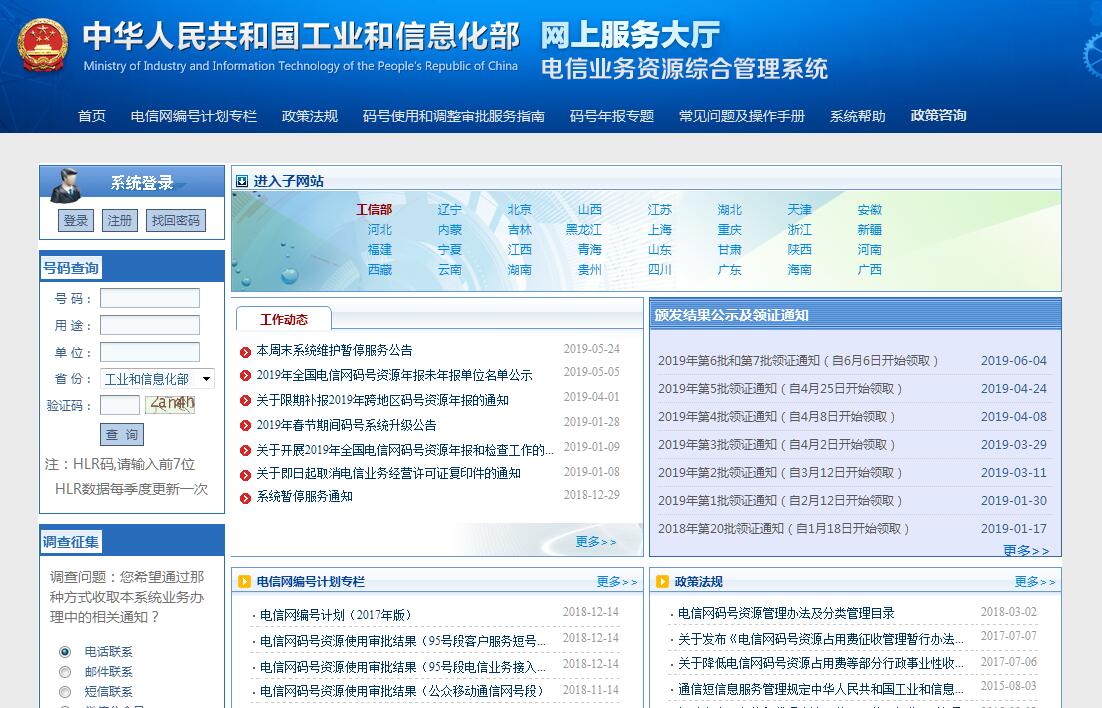Expand more items under 工作动态 via 更多
The width and height of the screenshot is (1102, 708).
(x=596, y=542)
